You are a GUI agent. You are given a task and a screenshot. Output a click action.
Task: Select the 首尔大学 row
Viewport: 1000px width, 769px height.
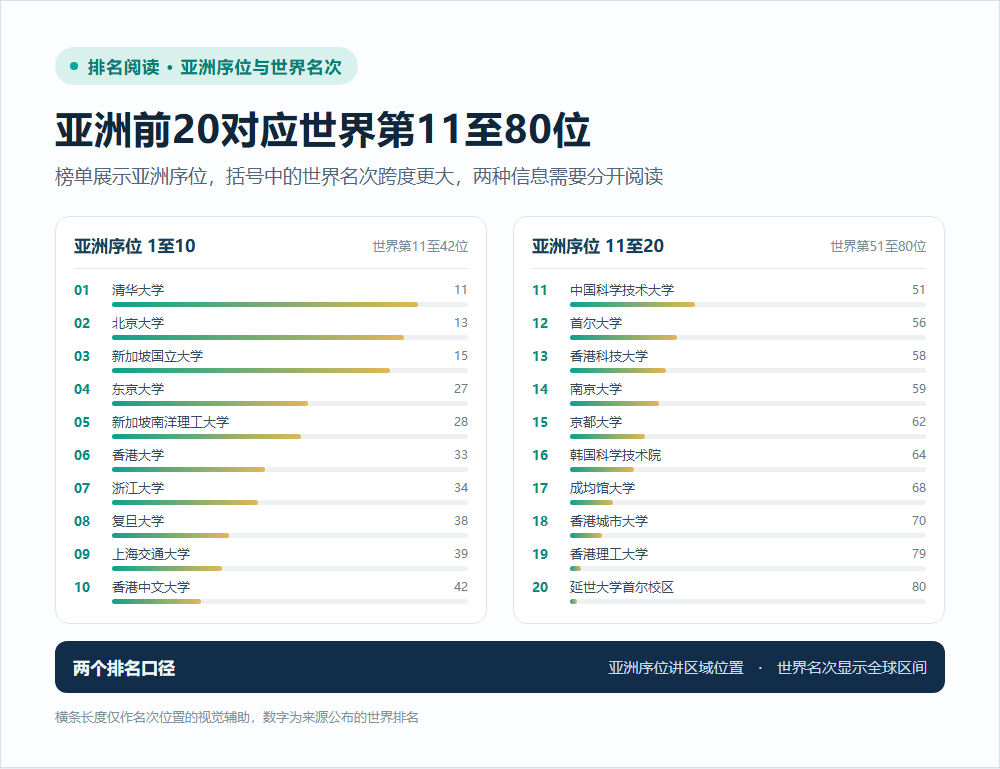click(x=729, y=329)
